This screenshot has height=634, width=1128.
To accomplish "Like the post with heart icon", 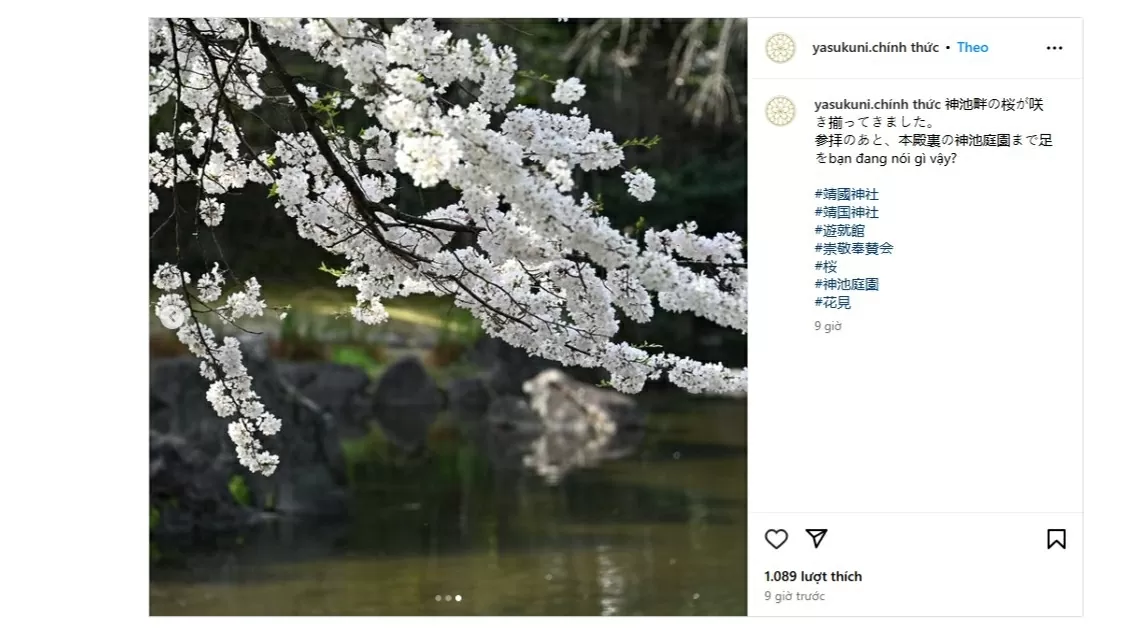I will (x=776, y=539).
